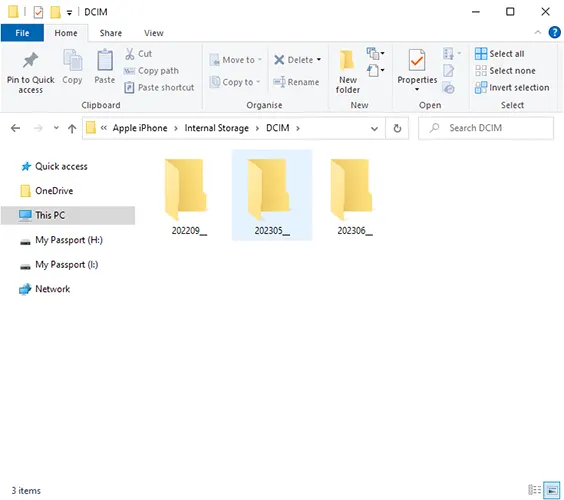Click the Pin to Quick access icon

pos(31,60)
